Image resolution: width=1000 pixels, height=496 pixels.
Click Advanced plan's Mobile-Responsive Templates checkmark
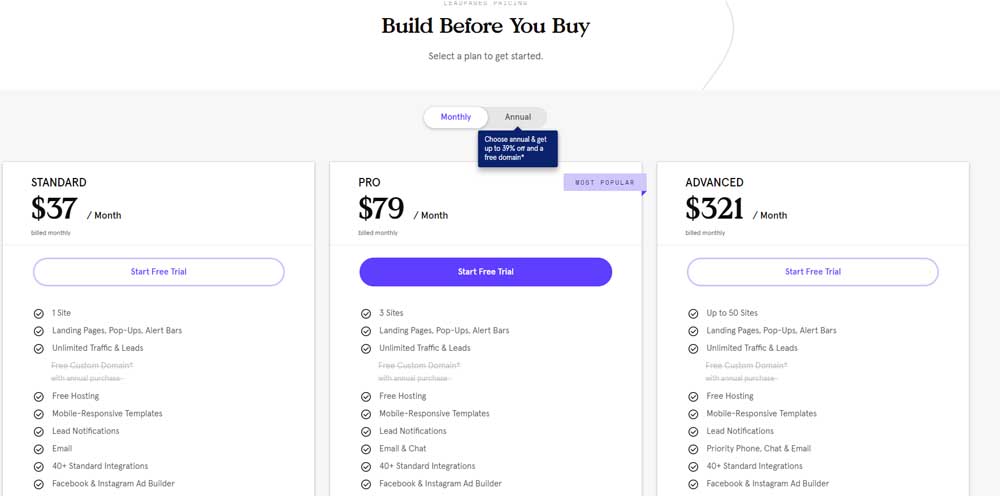coord(693,414)
